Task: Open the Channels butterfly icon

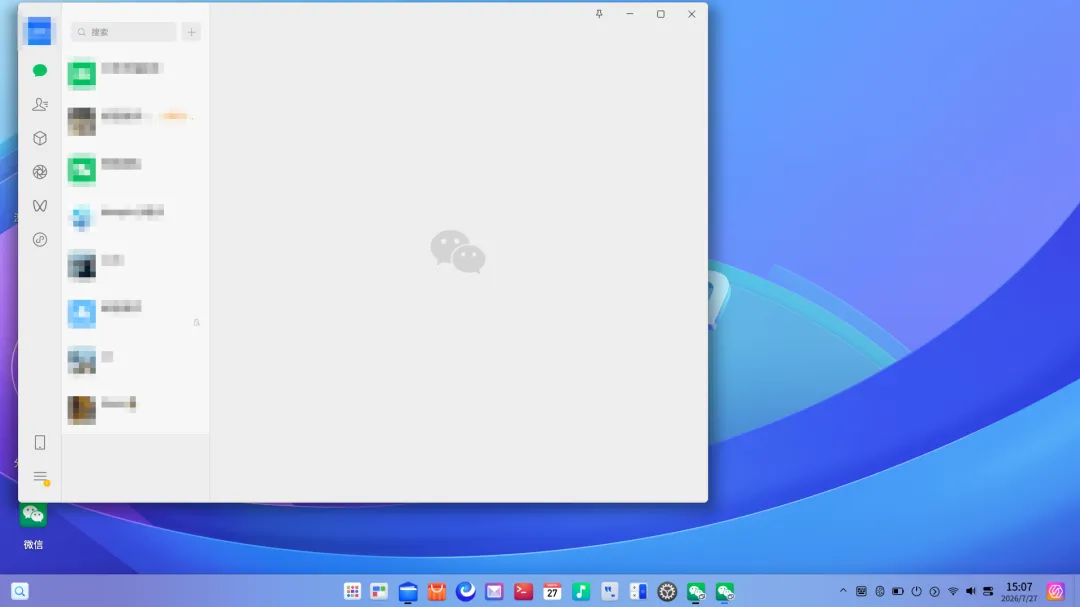Action: (40, 205)
